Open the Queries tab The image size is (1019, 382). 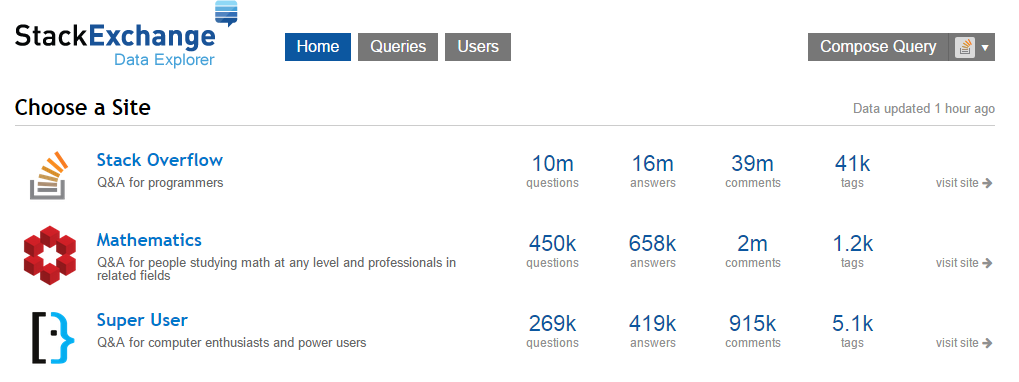pyautogui.click(x=398, y=47)
